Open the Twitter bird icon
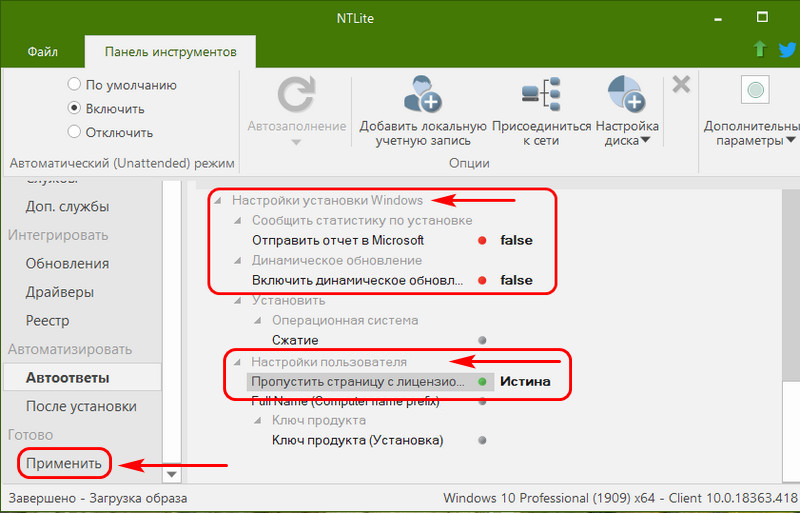This screenshot has width=800, height=513. 788,50
